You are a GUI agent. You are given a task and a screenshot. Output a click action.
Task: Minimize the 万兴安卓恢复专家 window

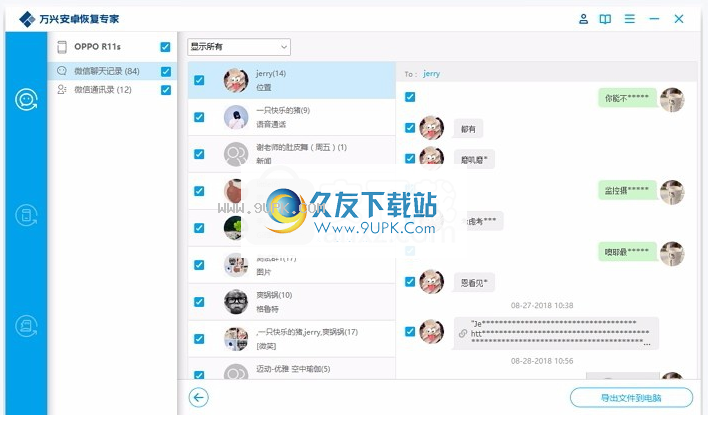click(654, 19)
